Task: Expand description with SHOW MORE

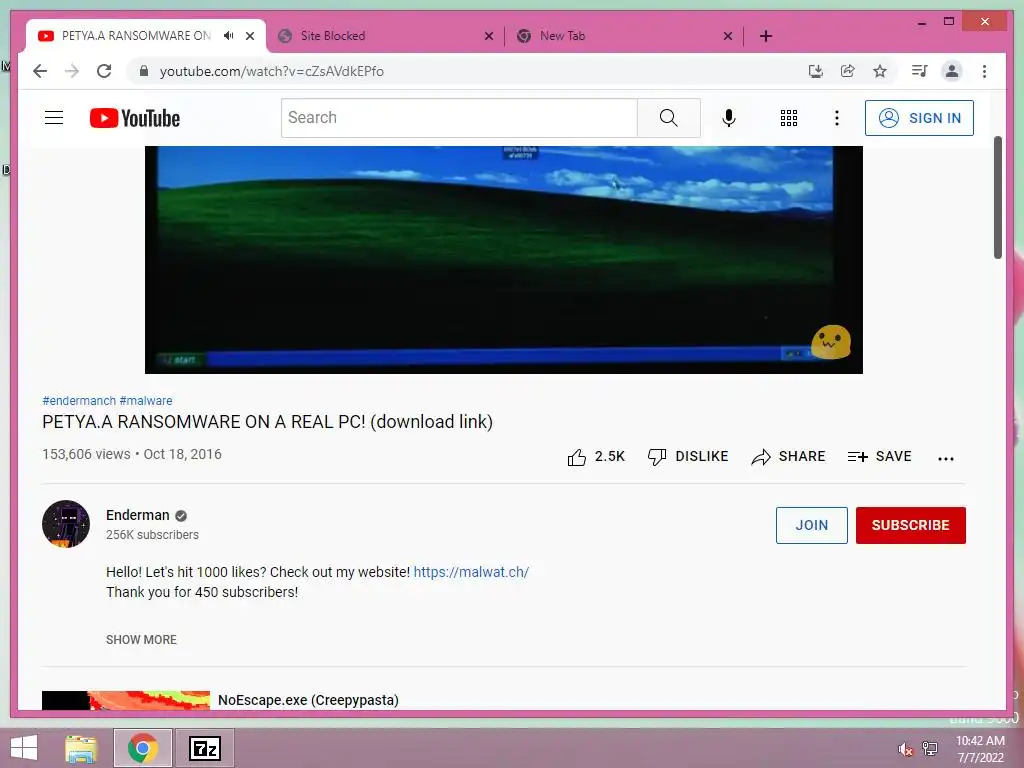Action: [141, 639]
